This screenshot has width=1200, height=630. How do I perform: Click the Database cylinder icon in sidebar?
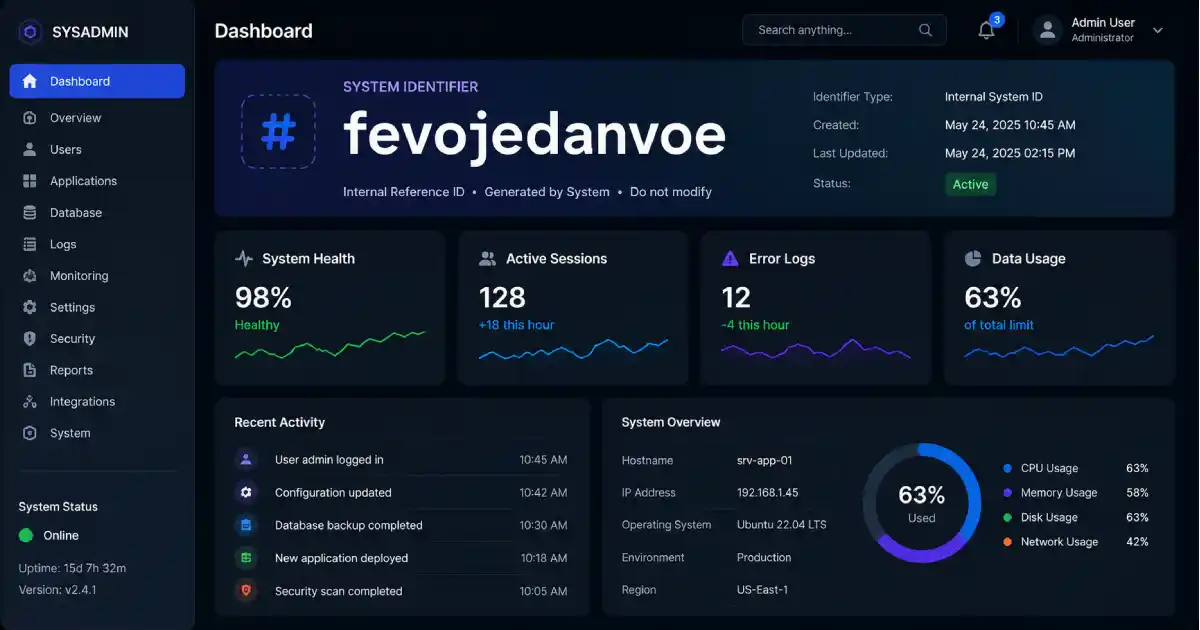click(30, 213)
